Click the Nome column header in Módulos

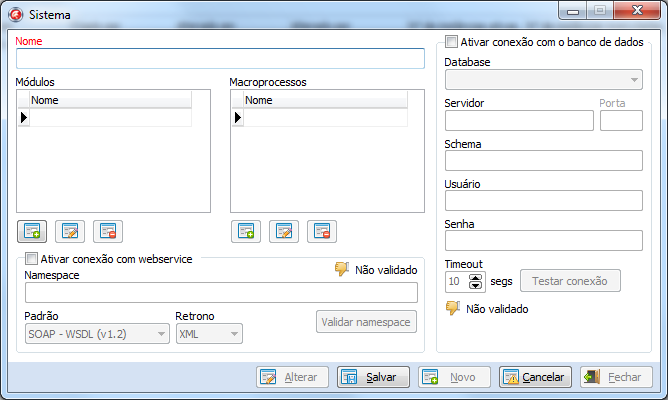(x=110, y=100)
